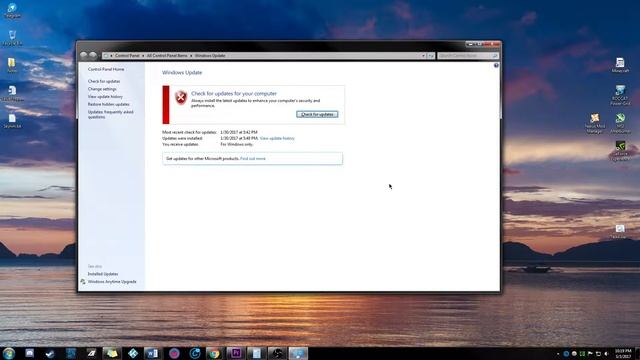Select the Recycle Bin desktop icon
Viewport: 640px width, 360px height.
click(x=12, y=38)
